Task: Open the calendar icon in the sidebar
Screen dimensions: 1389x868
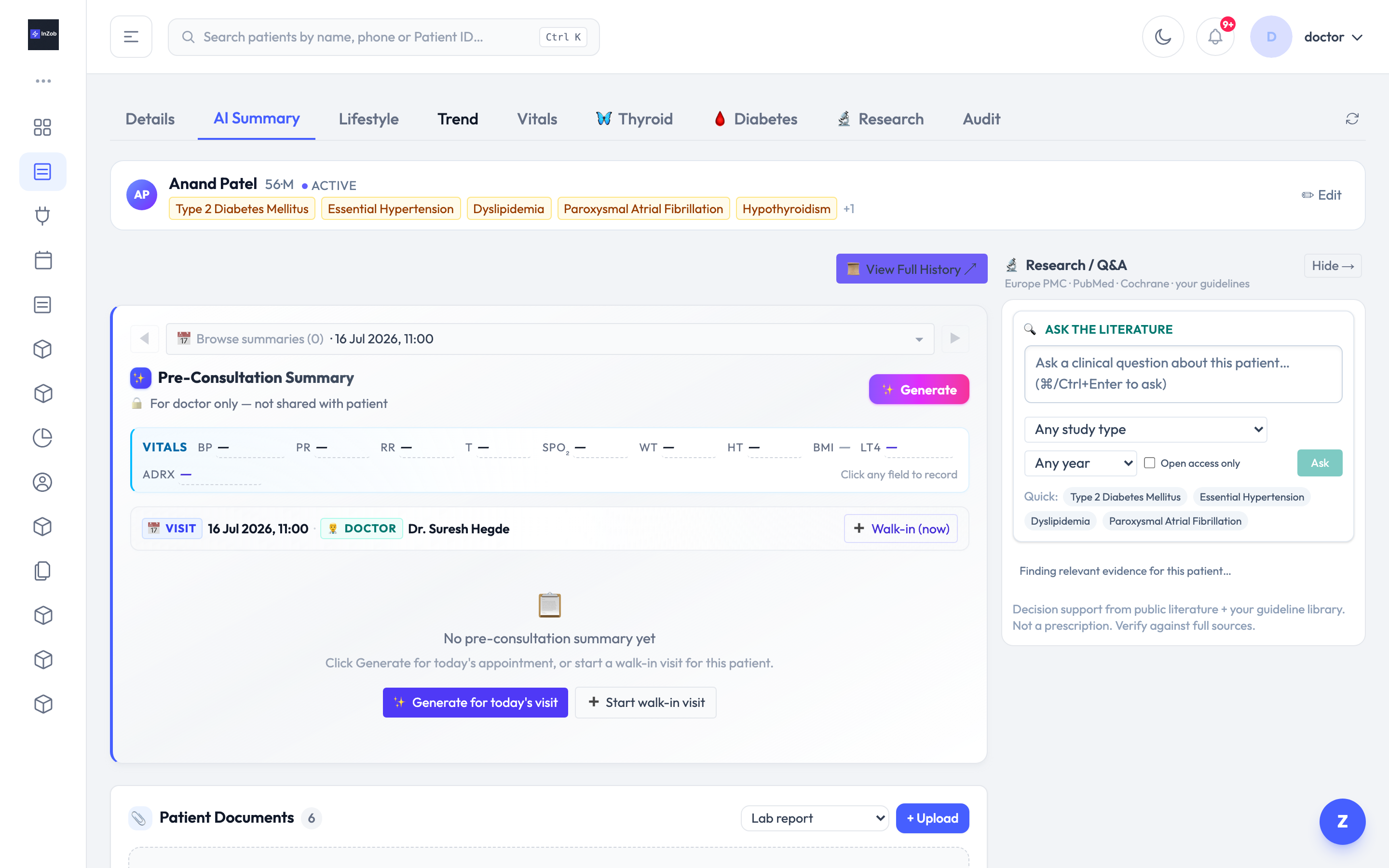Action: (42, 260)
